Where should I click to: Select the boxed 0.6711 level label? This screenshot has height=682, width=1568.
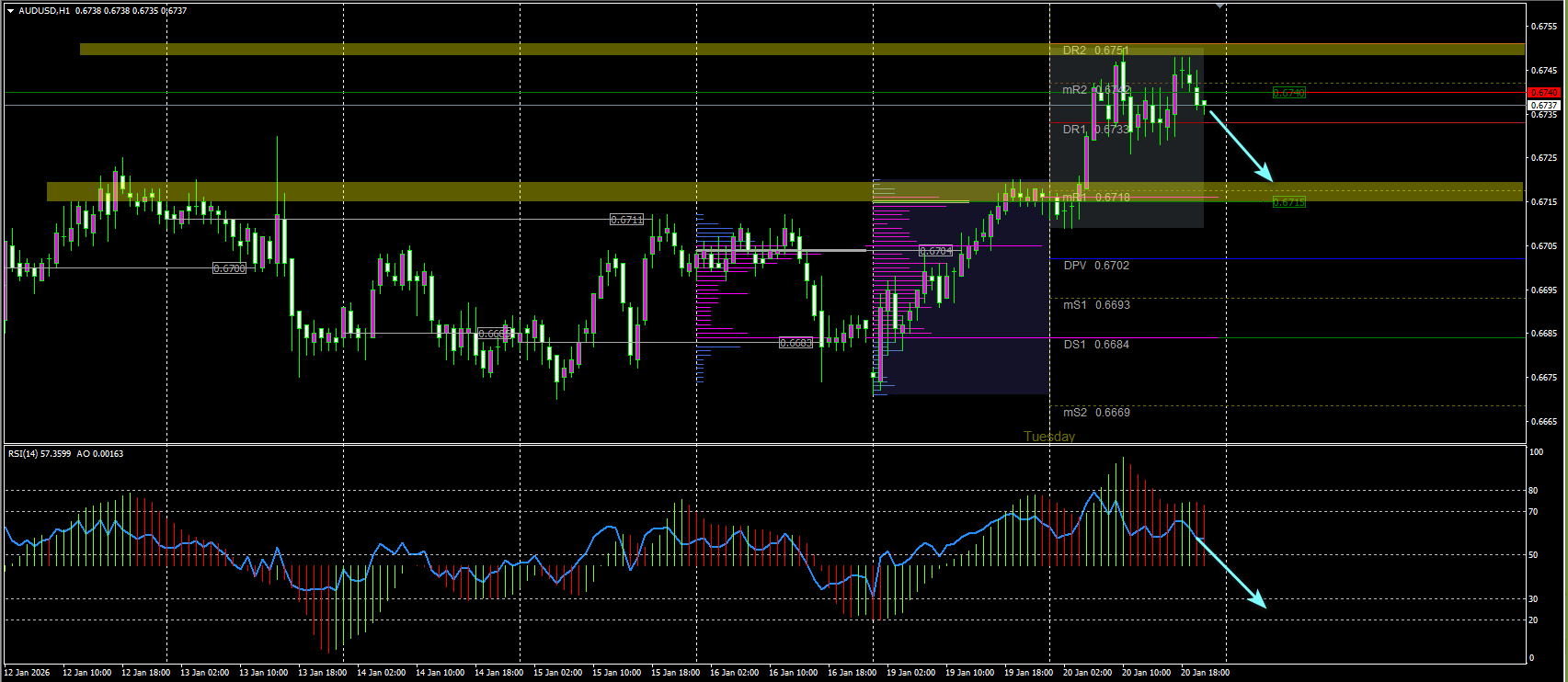[x=627, y=220]
